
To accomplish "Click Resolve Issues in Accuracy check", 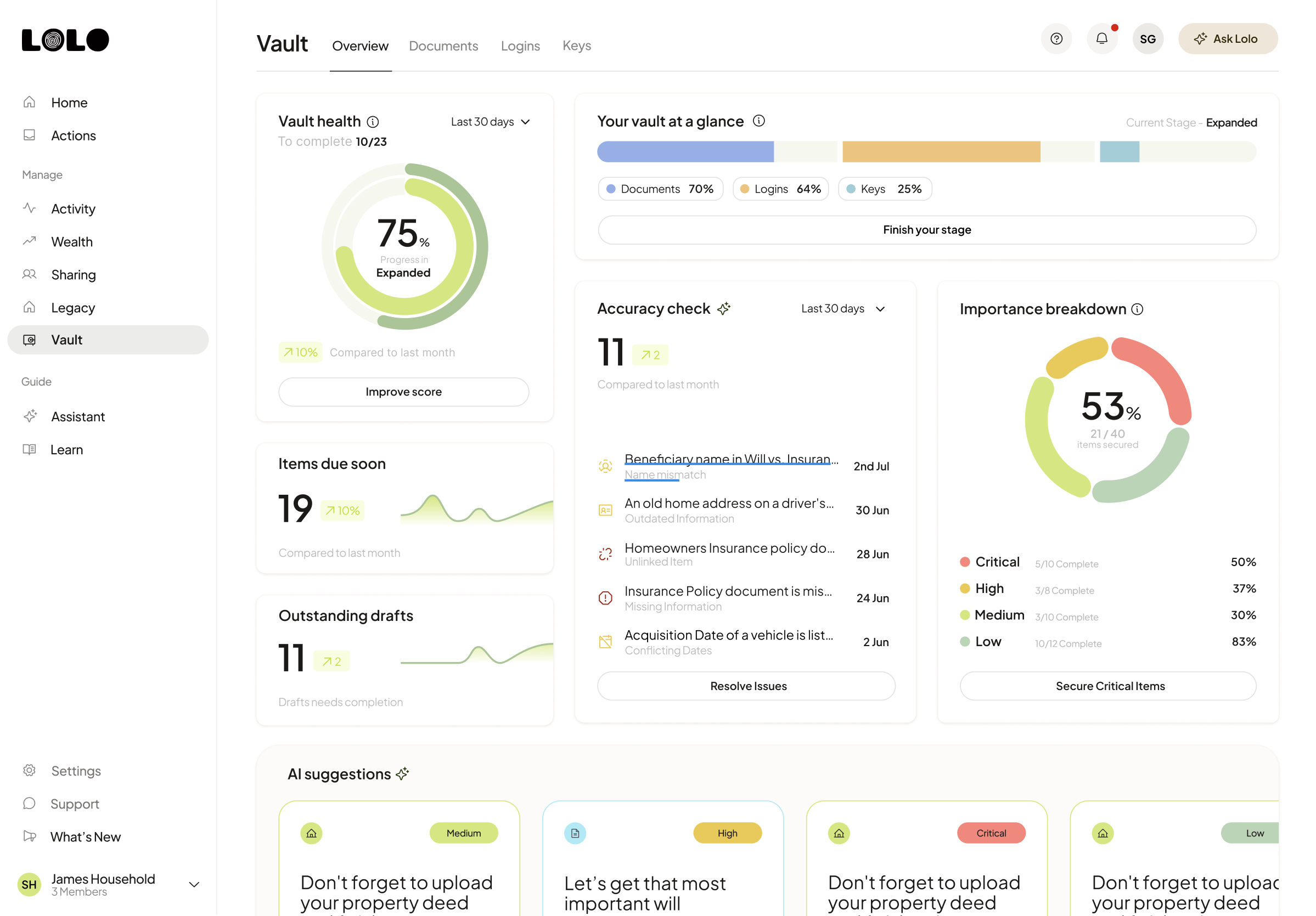I will click(746, 686).
